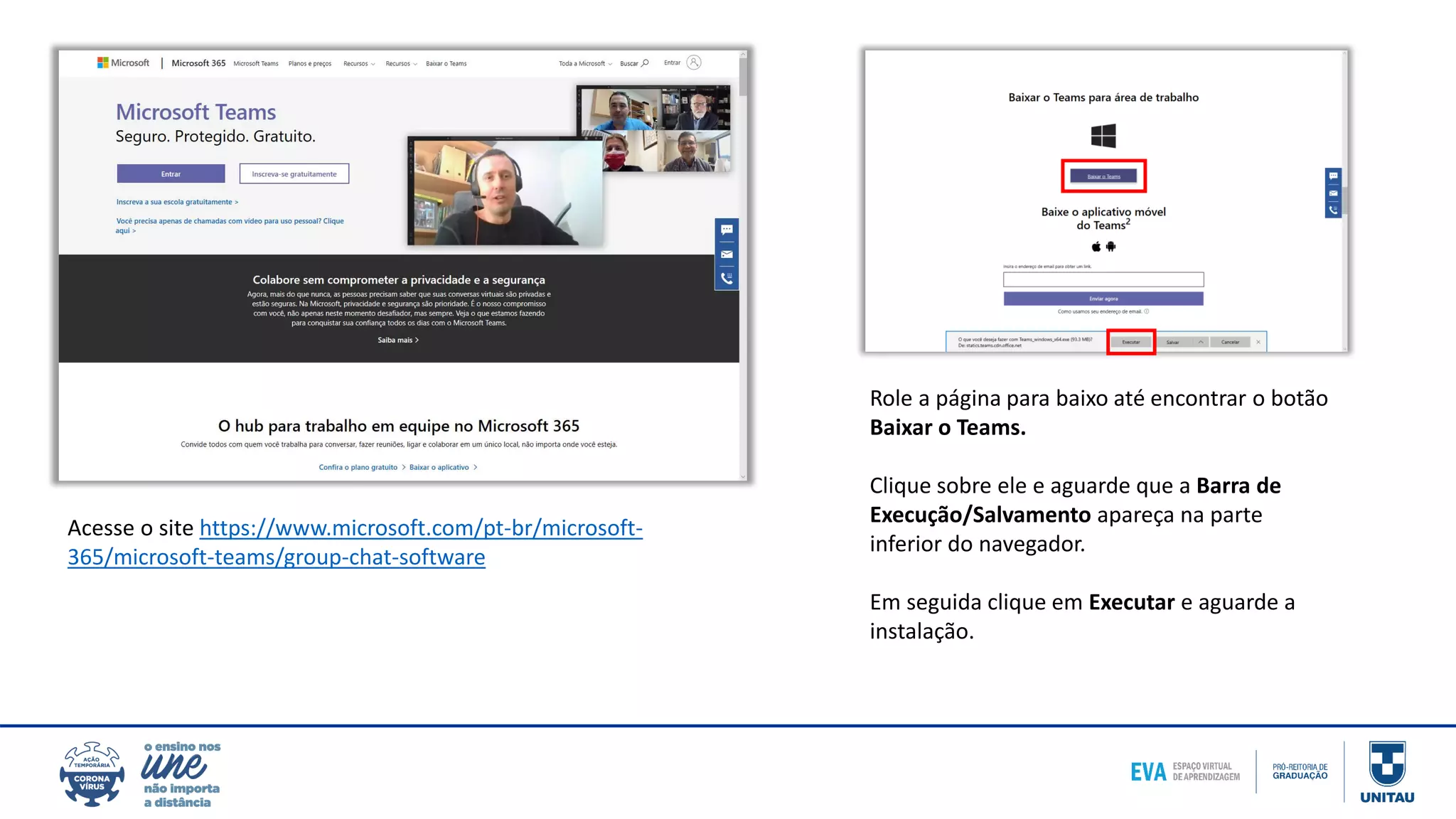1456x819 pixels.
Task: Click the info icon after Como usamos seu endereço de email
Action: coord(1147,311)
